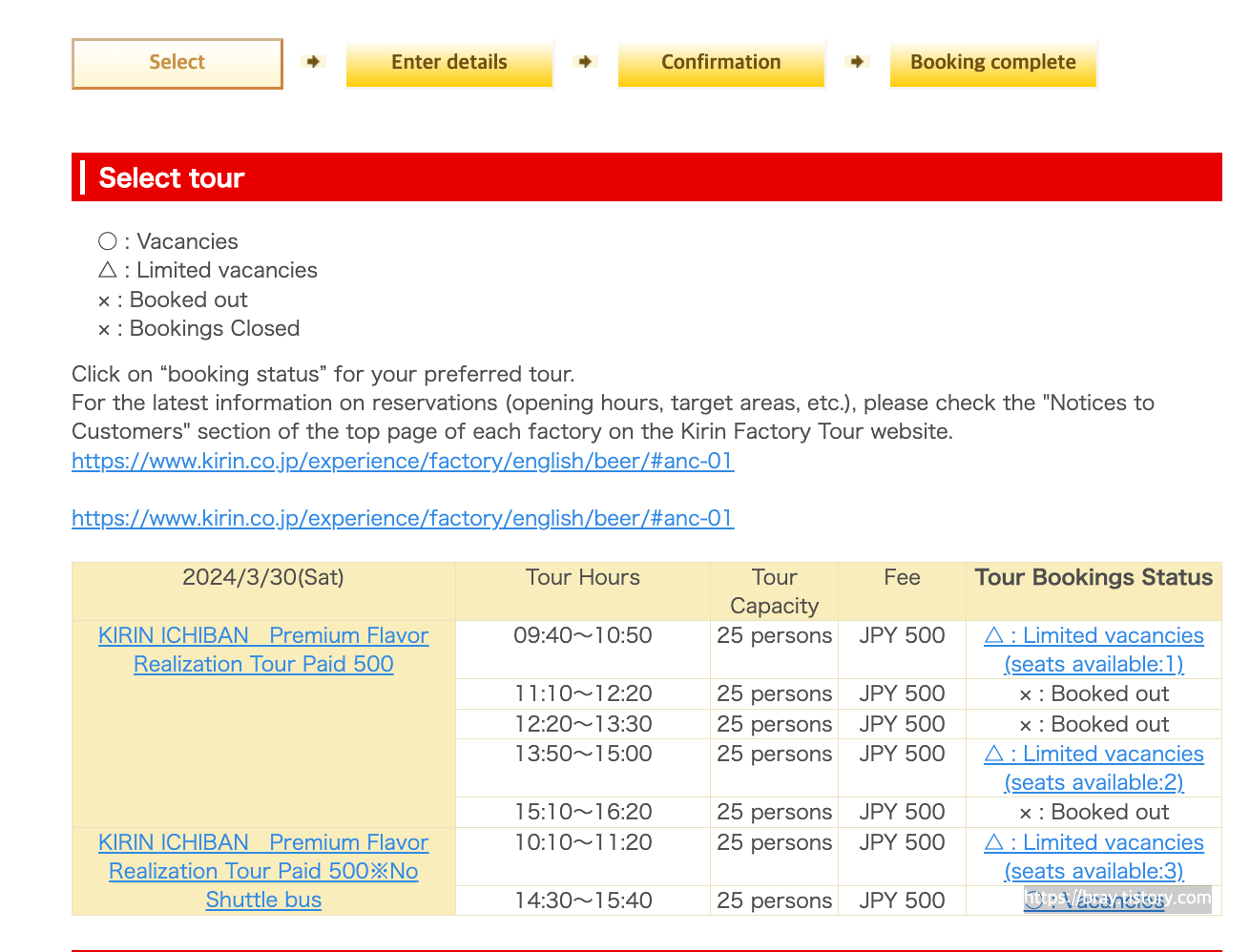Click the 11:10～12:20 time cell
Image resolution: width=1250 pixels, height=952 pixels.
[583, 693]
